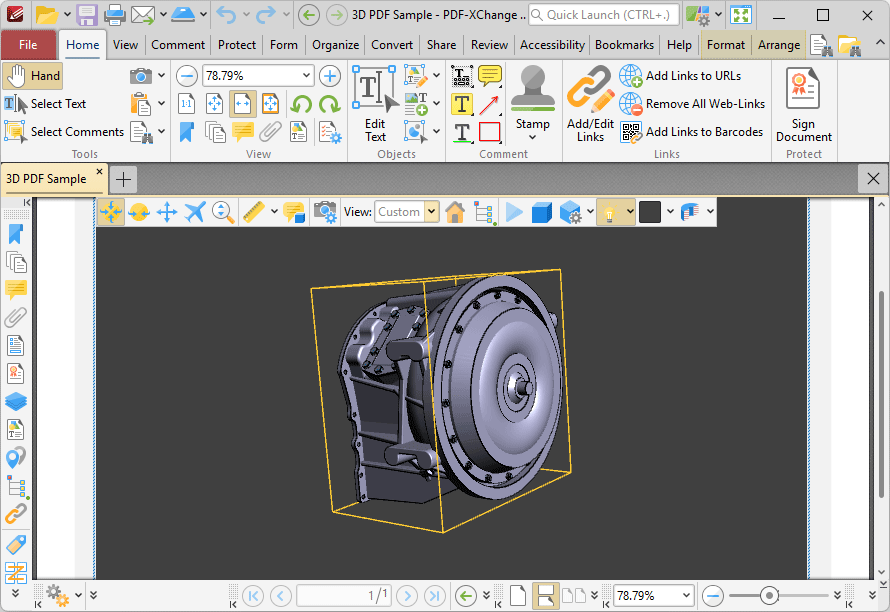The width and height of the screenshot is (890, 612).
Task: Open the File menu
Action: pyautogui.click(x=29, y=44)
